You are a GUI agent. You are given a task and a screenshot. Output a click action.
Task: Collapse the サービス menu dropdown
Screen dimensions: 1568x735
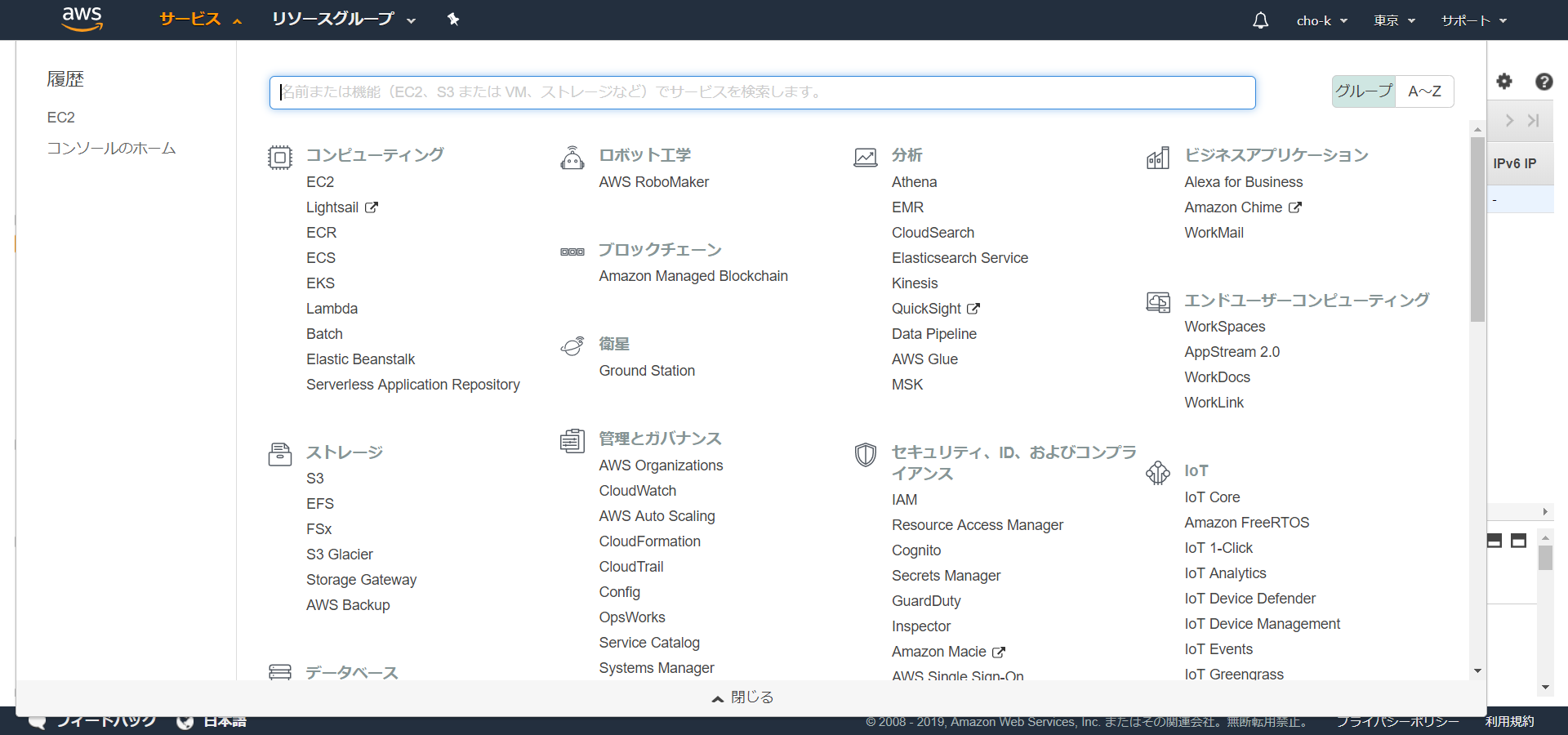(200, 20)
